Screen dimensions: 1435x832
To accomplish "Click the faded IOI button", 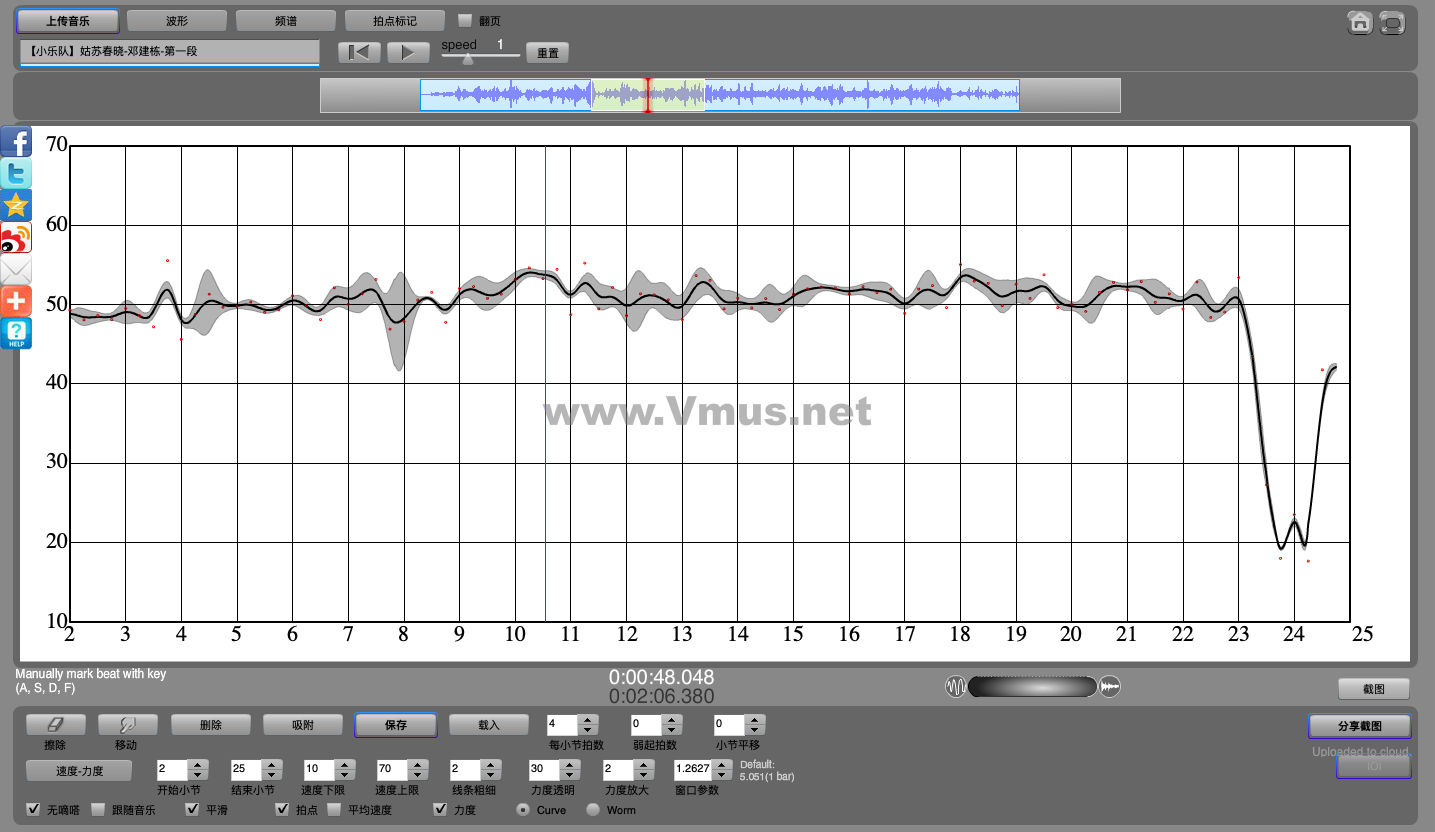I will tap(1374, 766).
